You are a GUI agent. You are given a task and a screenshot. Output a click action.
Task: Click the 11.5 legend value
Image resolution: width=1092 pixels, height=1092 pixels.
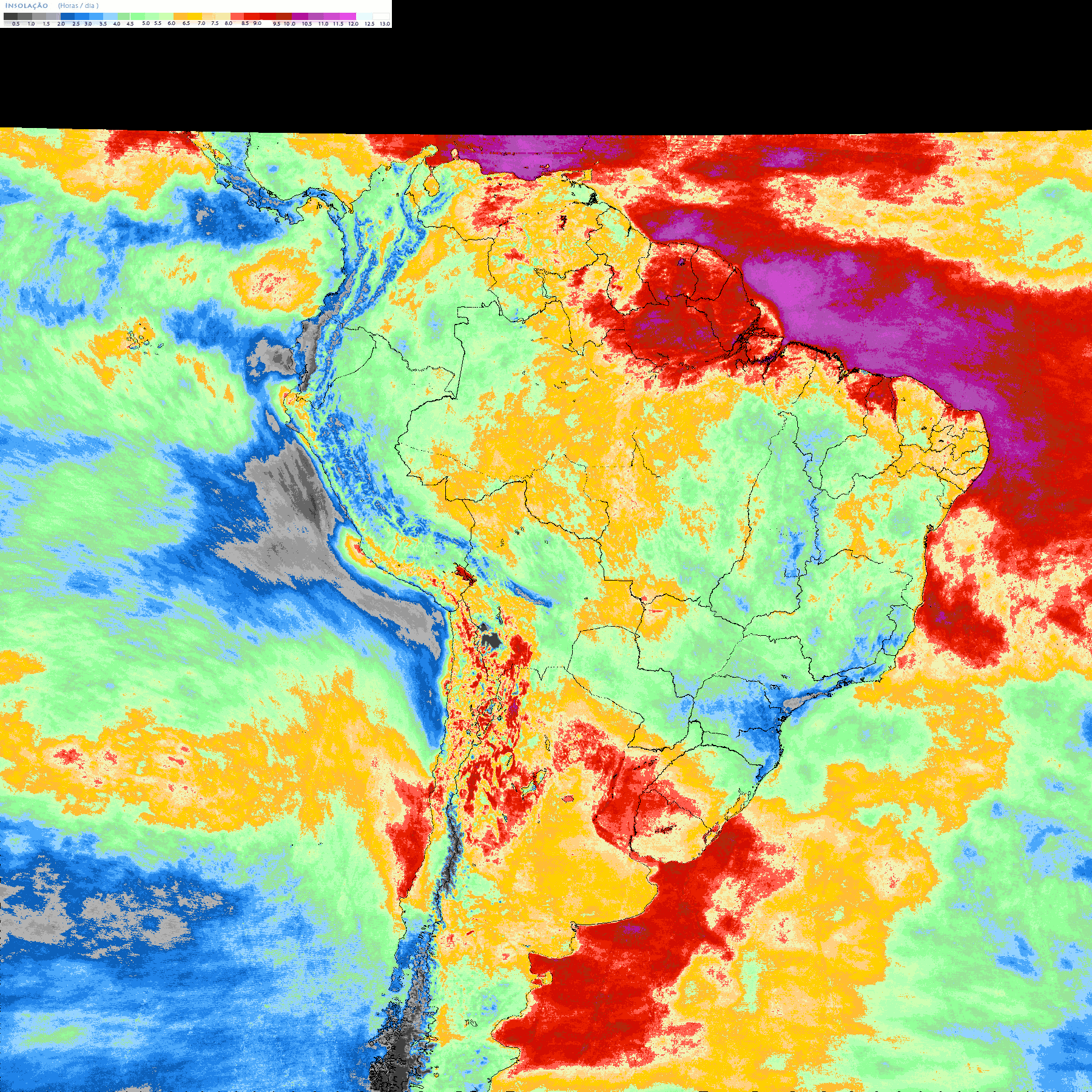tap(339, 24)
